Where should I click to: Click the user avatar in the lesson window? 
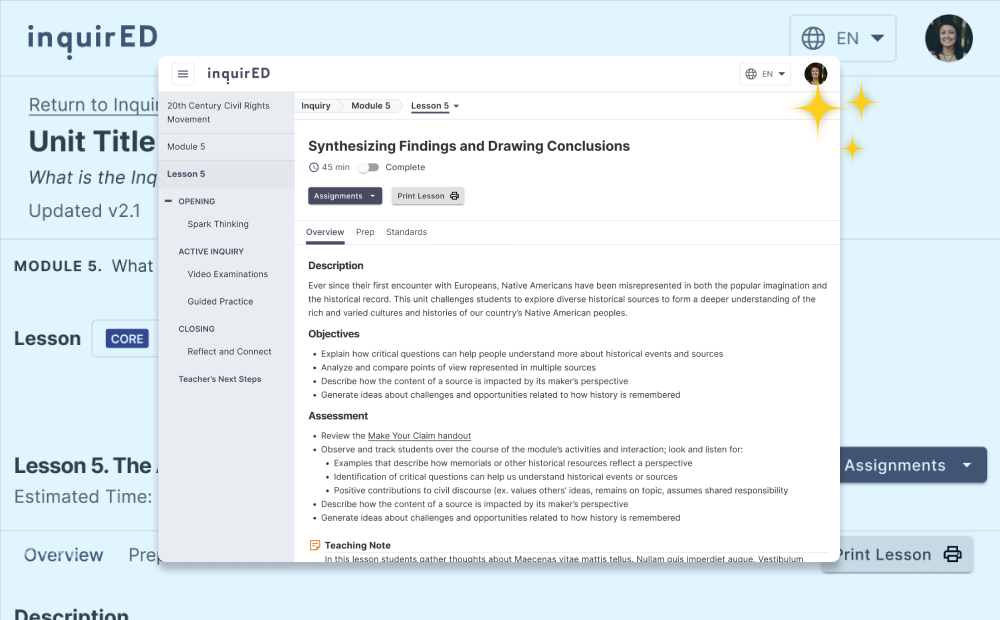pyautogui.click(x=816, y=74)
